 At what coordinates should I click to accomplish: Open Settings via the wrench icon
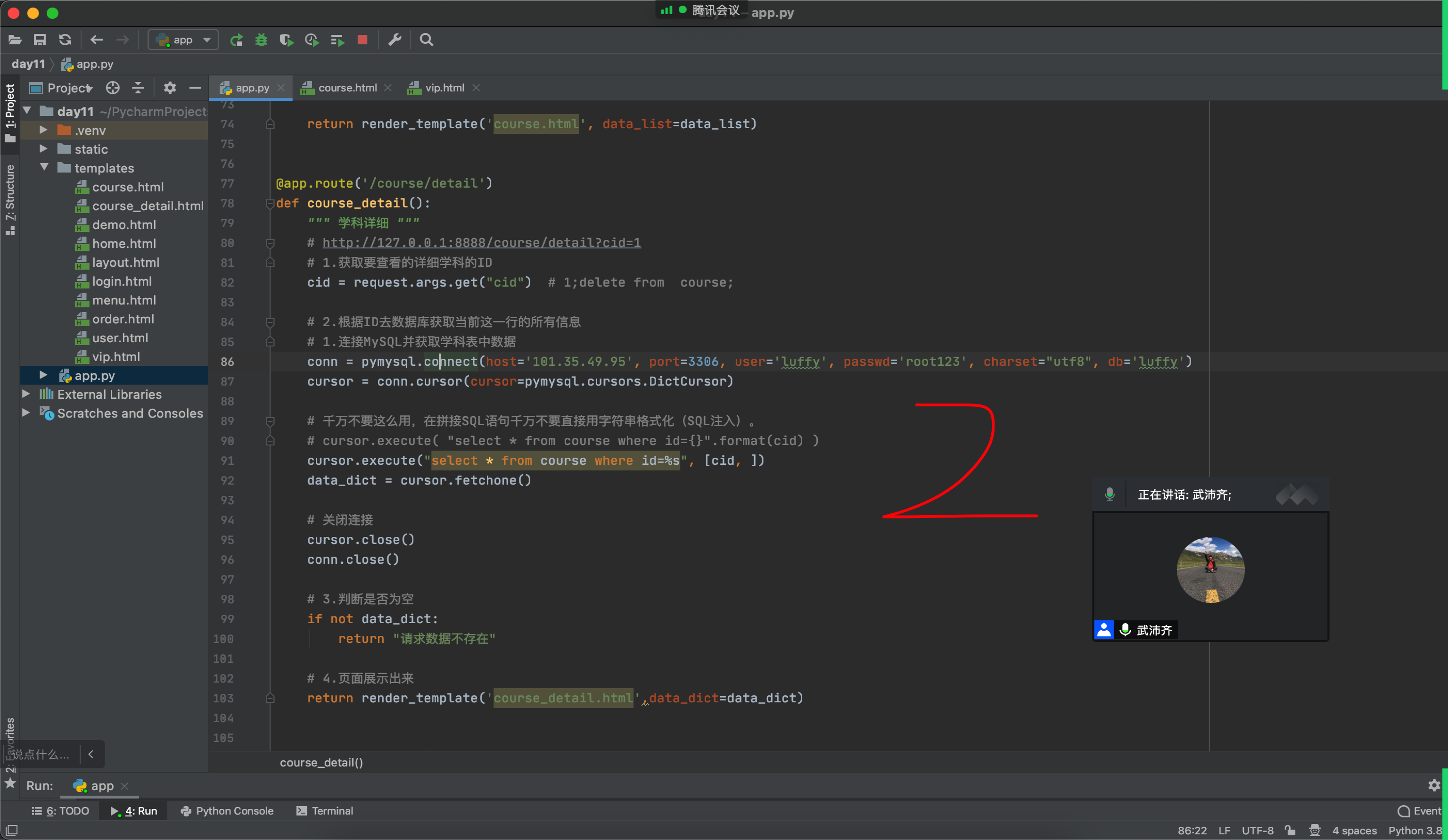(x=395, y=40)
